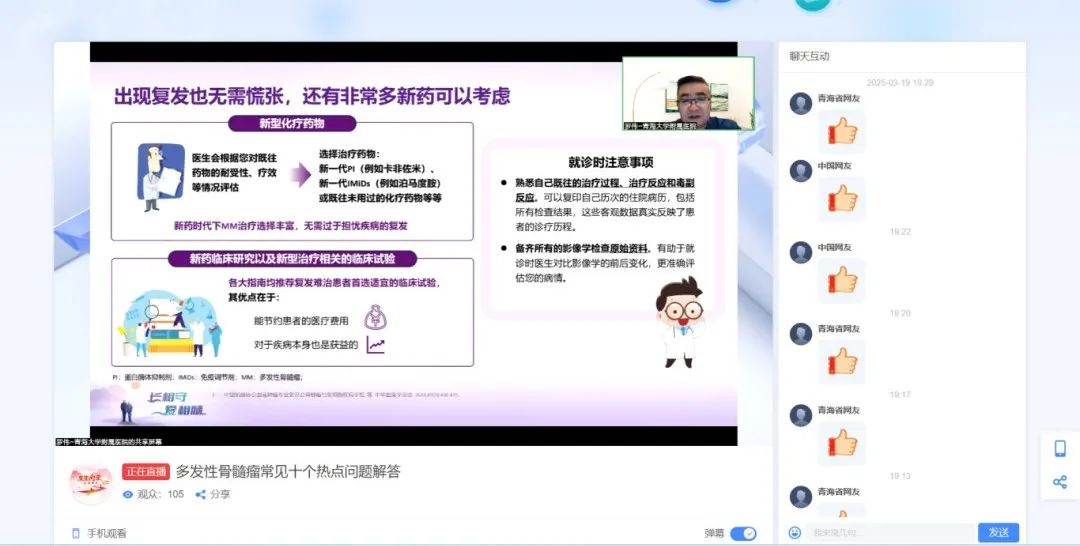
Task: Click the 发送 send button
Action: pos(998,532)
